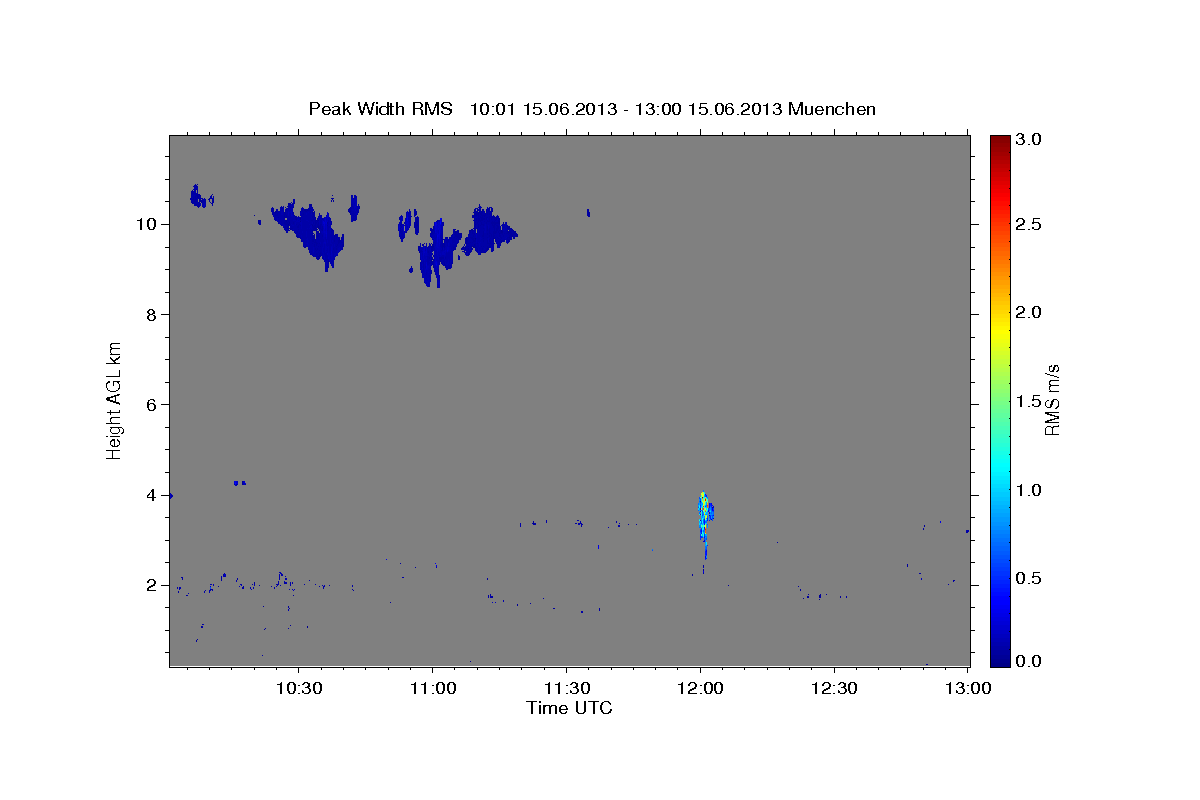This screenshot has height=800, width=1200.
Task: Click the colorbar value 1.5
Action: (1030, 401)
